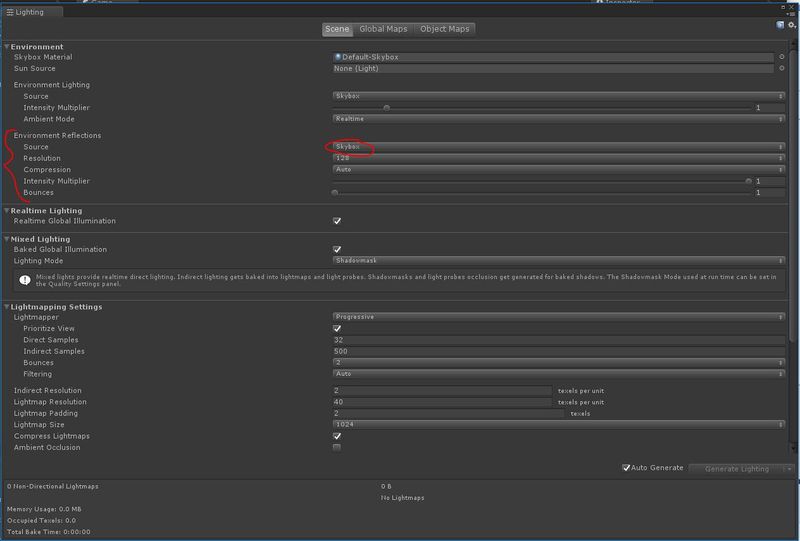Edit Lightmap Padding field

click(448, 413)
